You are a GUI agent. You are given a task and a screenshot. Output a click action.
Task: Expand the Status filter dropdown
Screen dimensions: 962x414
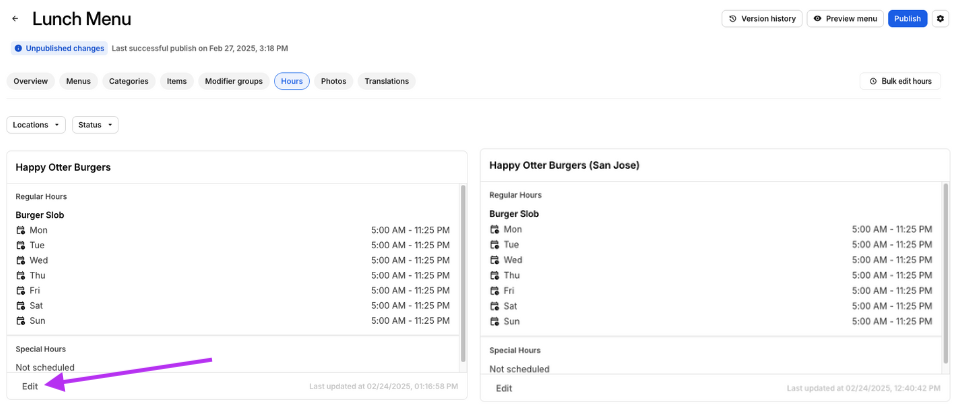tap(95, 125)
